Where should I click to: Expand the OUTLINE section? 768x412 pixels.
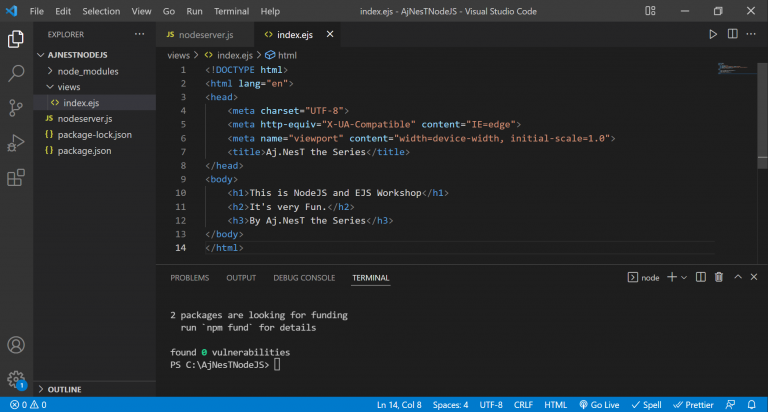pos(63,388)
